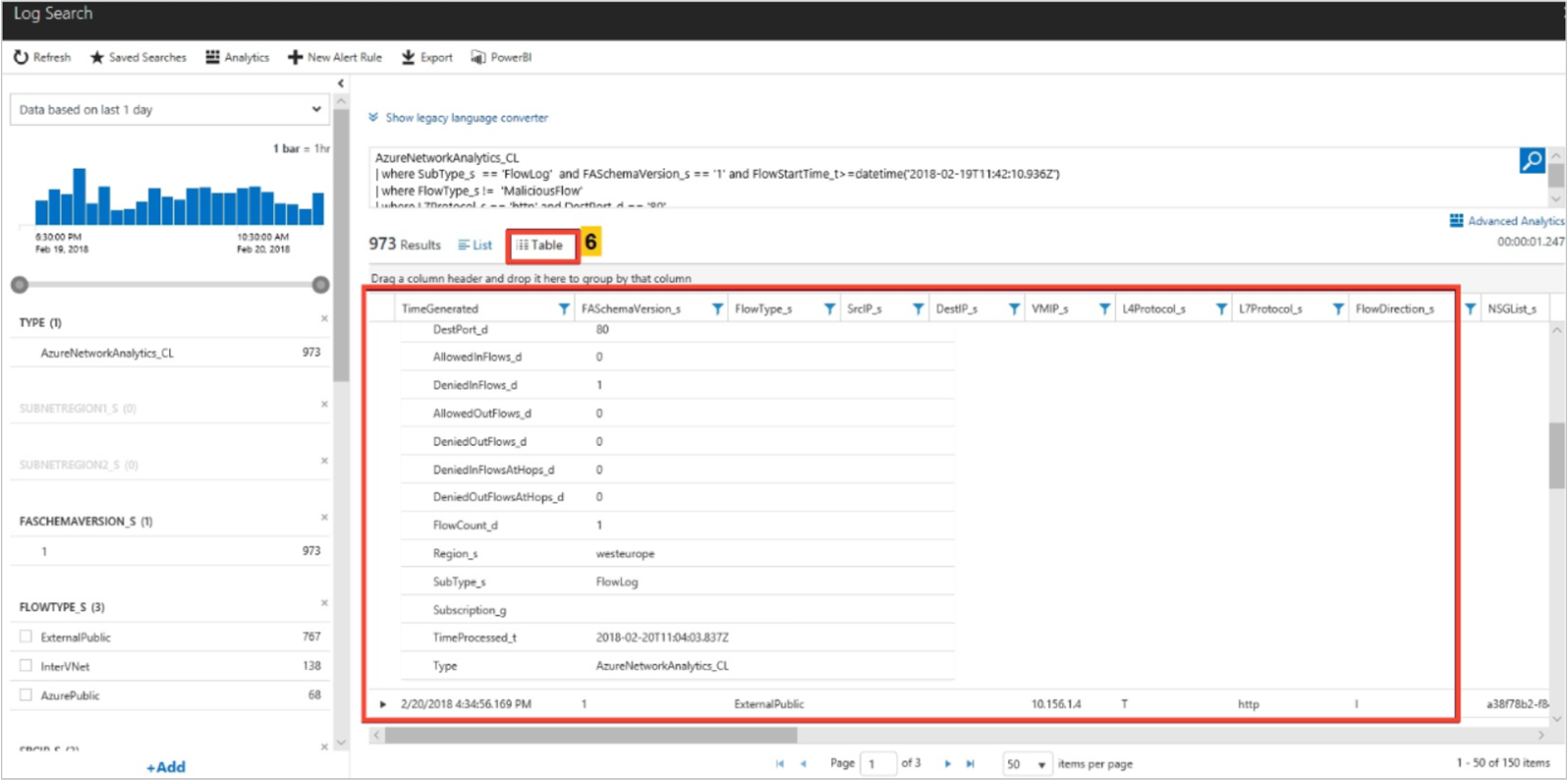Filter the L4Protocol_s column

(1221, 308)
